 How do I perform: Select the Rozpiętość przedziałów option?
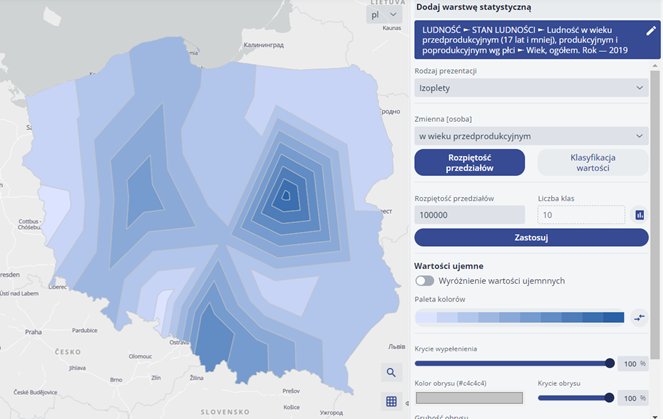pos(469,162)
